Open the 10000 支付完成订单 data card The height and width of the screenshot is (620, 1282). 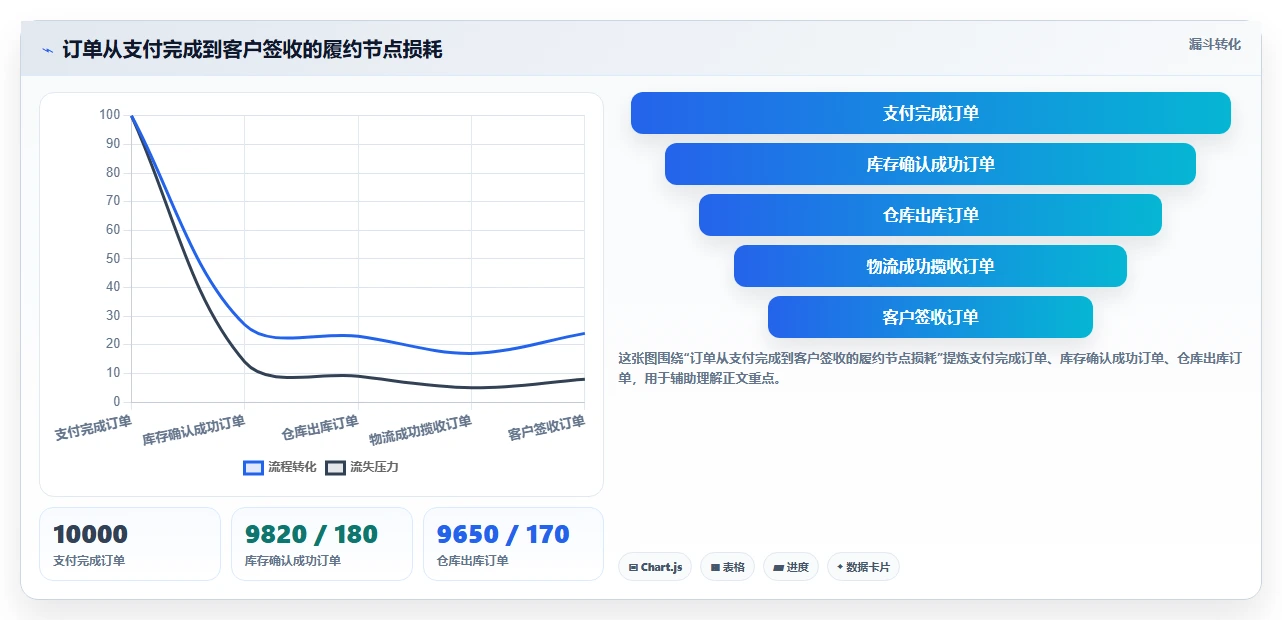[130, 544]
